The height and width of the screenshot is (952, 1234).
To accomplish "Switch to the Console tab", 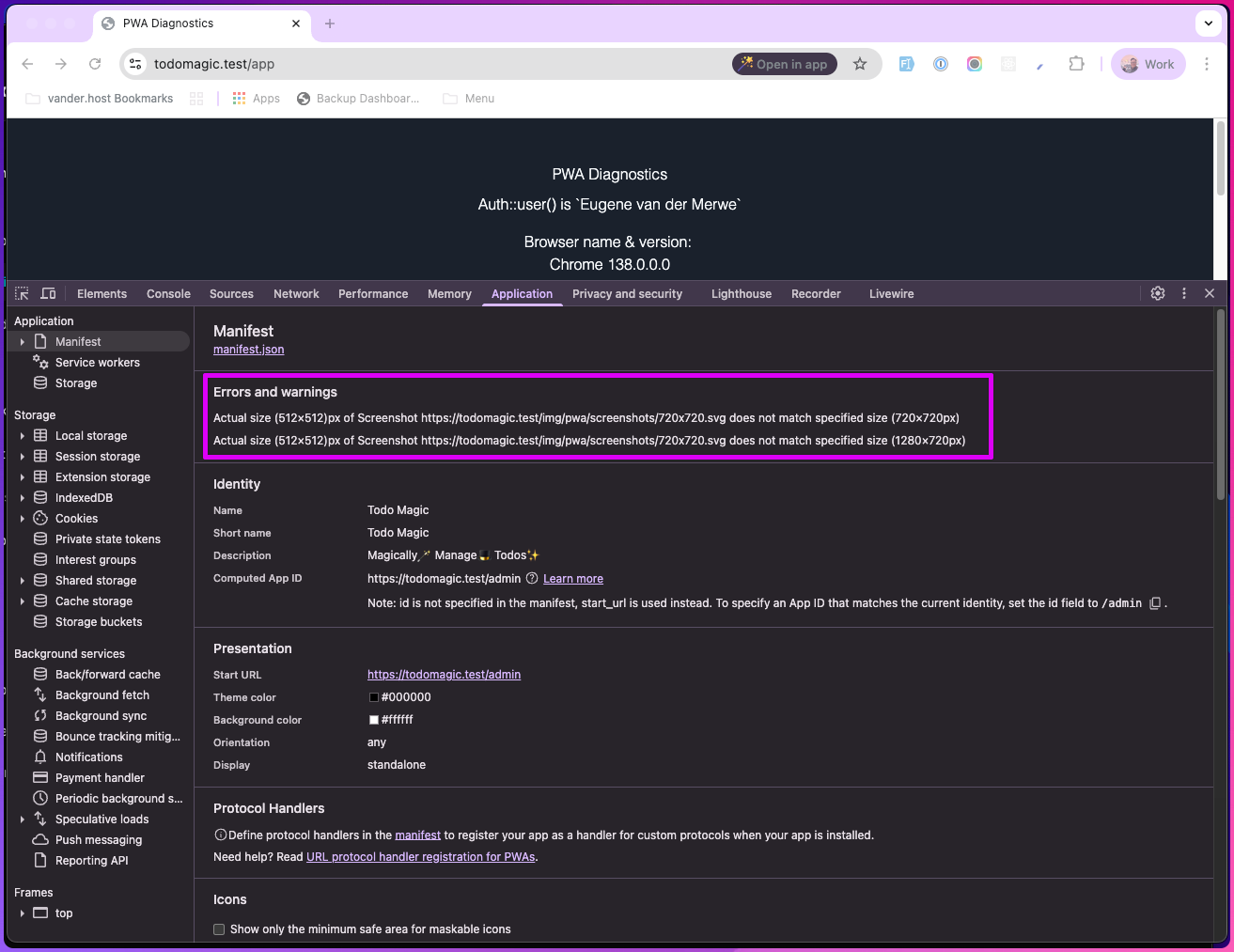I will tap(168, 294).
